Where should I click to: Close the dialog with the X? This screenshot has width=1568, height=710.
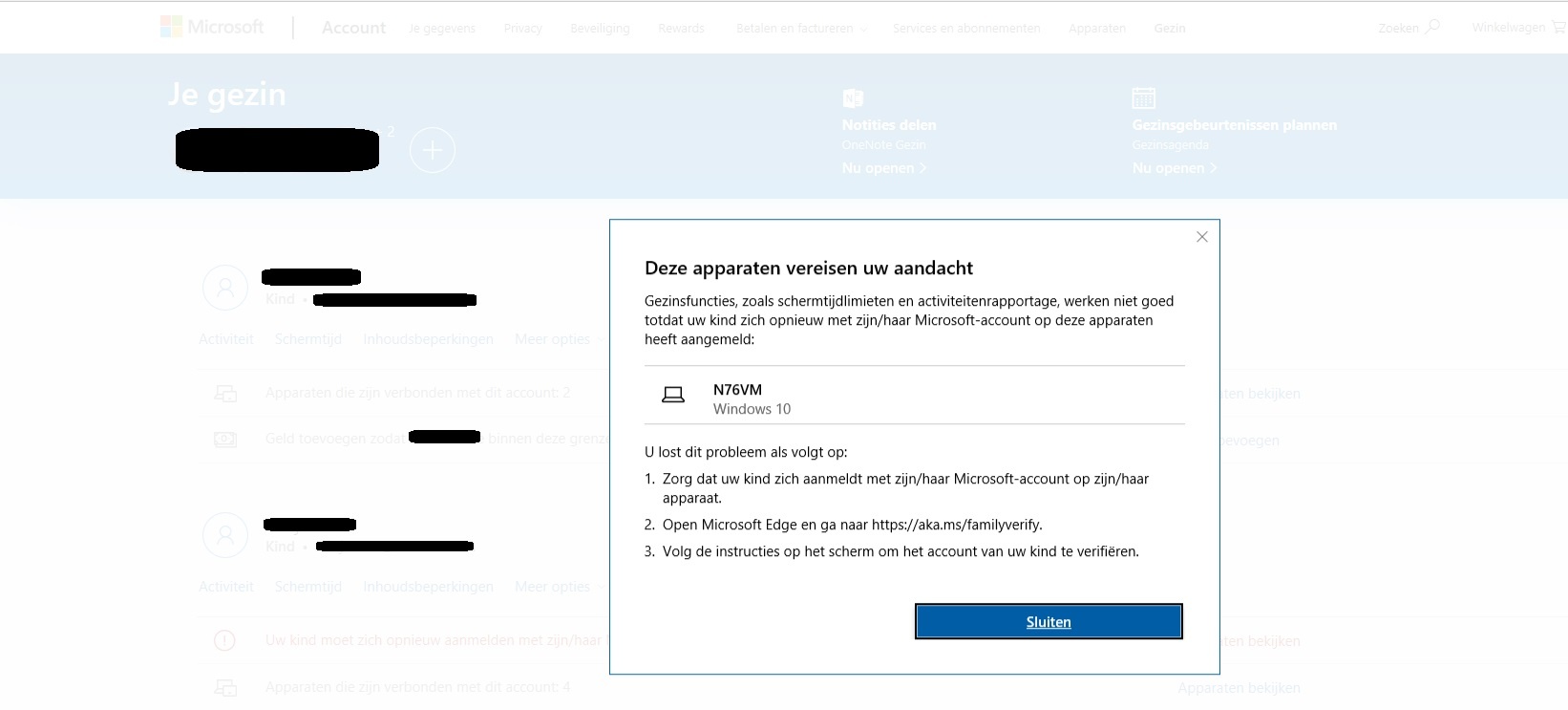[1201, 236]
